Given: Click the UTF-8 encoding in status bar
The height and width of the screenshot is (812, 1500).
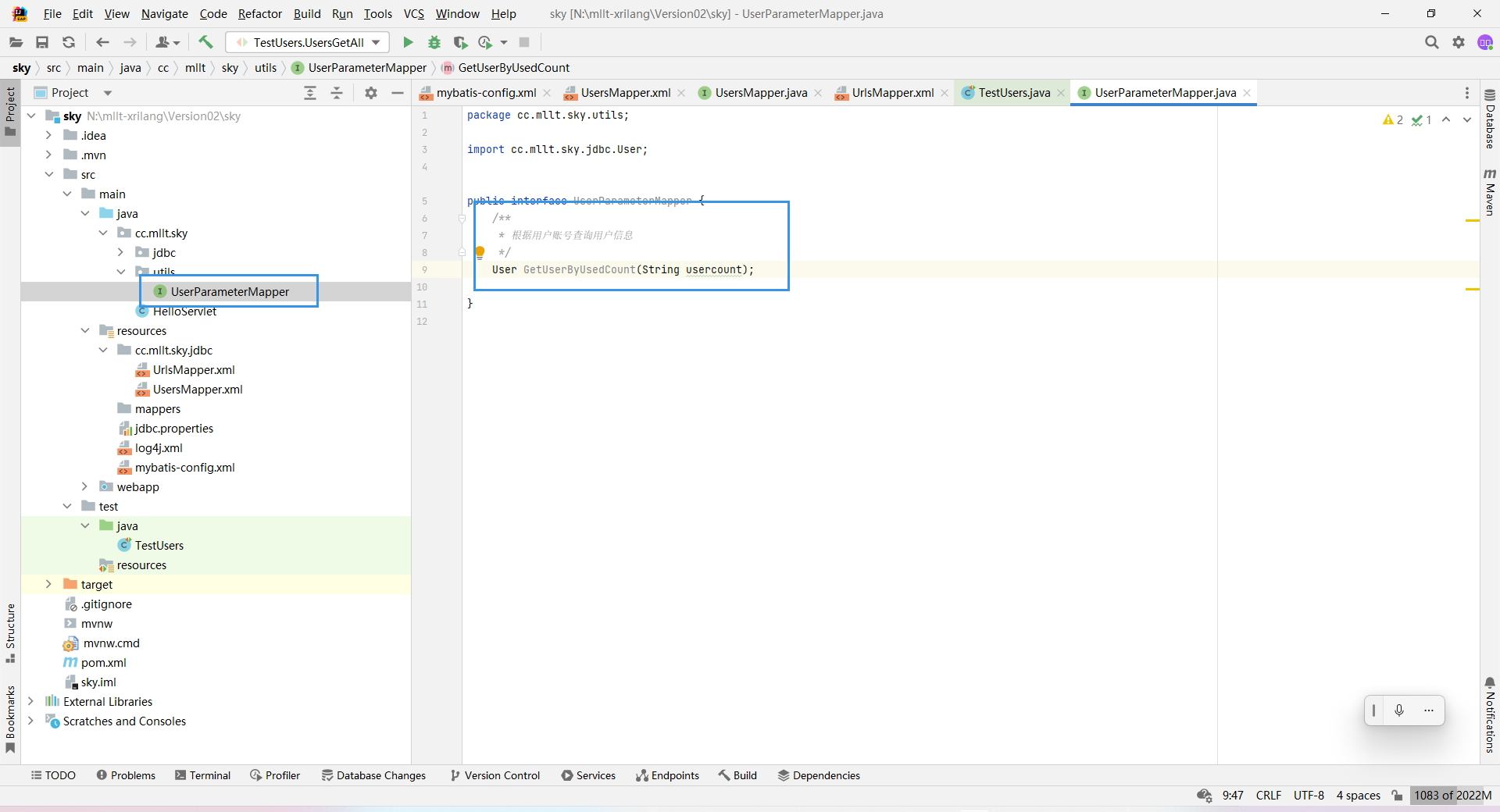Looking at the screenshot, I should point(1309,796).
